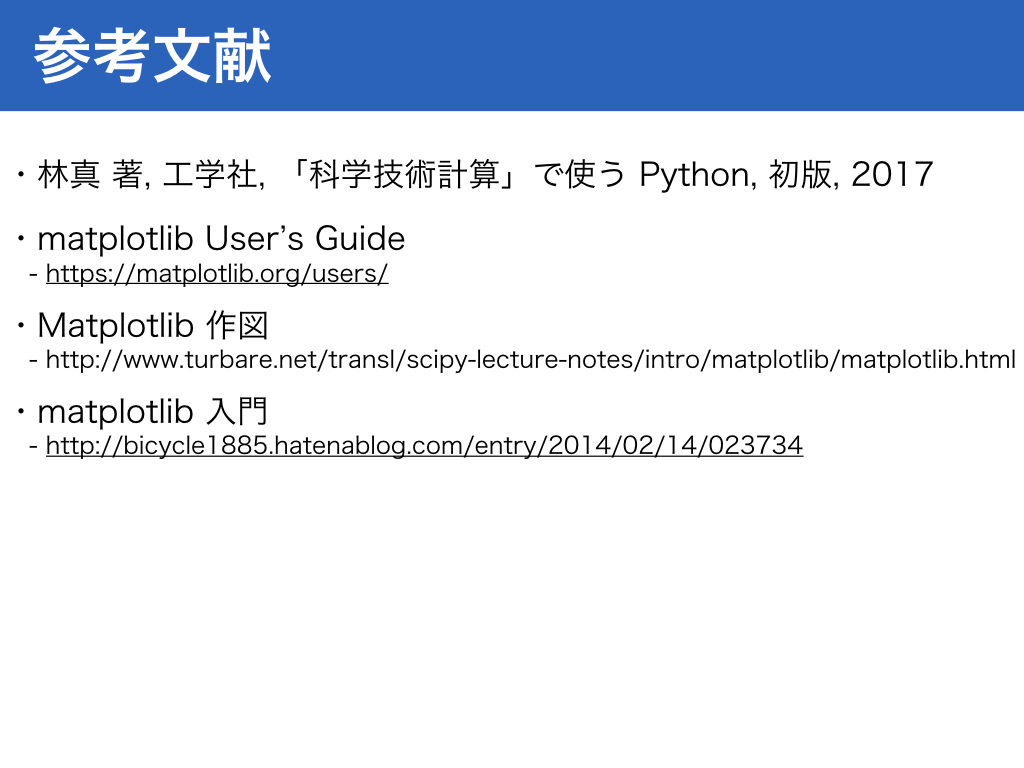Click the 'Matplotlib 作図' heading
The height and width of the screenshot is (768, 1024).
point(153,325)
